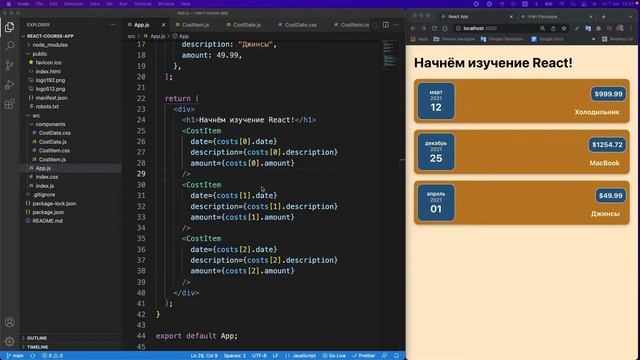Open package.json in the explorer
The height and width of the screenshot is (360, 640).
71,212
